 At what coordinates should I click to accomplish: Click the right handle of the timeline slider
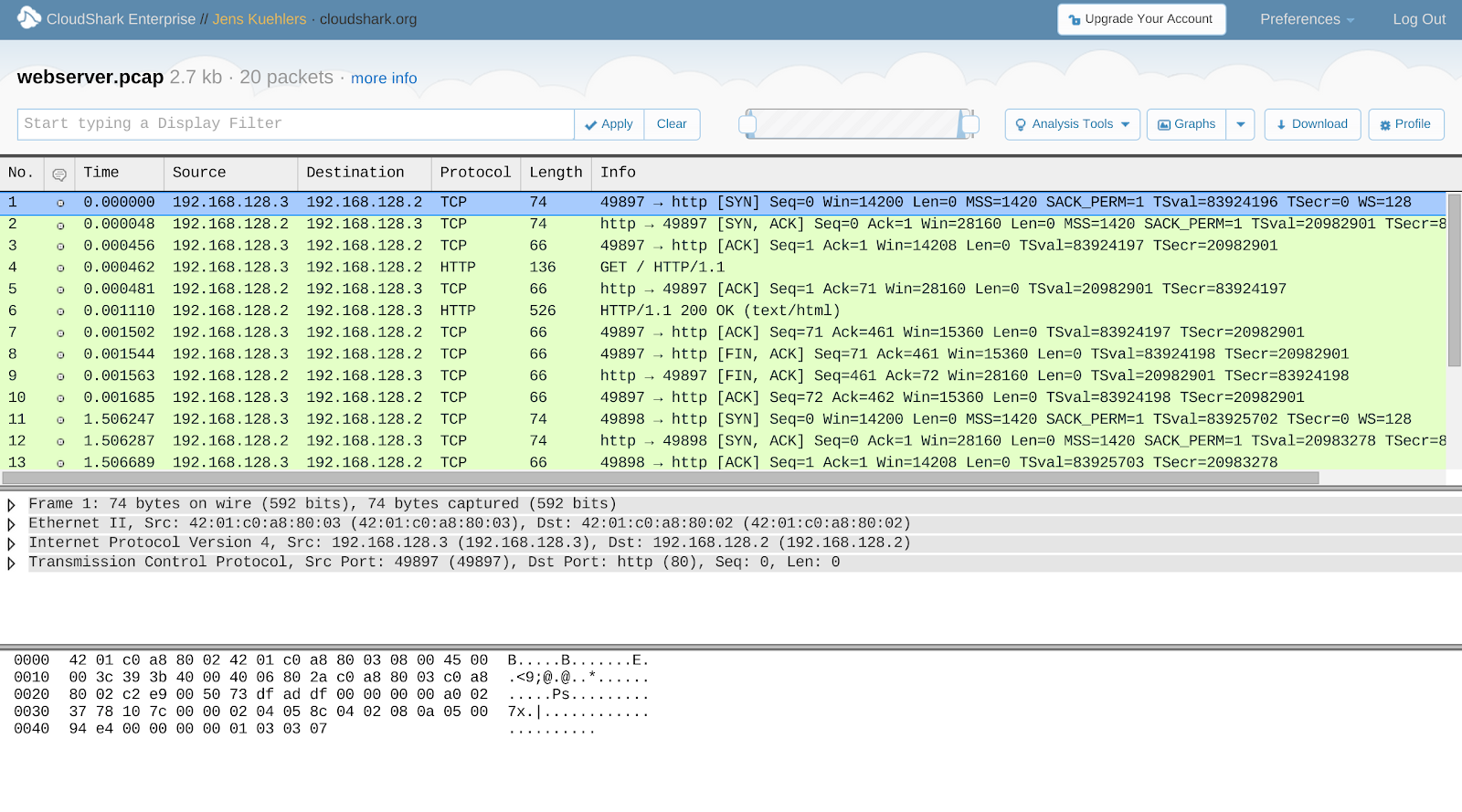coord(970,124)
